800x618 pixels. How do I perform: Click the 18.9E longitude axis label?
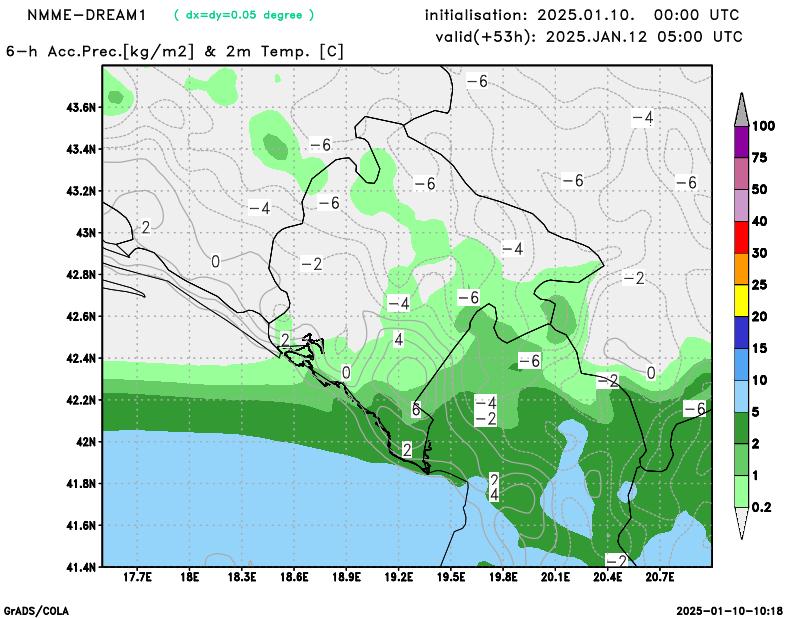[346, 577]
